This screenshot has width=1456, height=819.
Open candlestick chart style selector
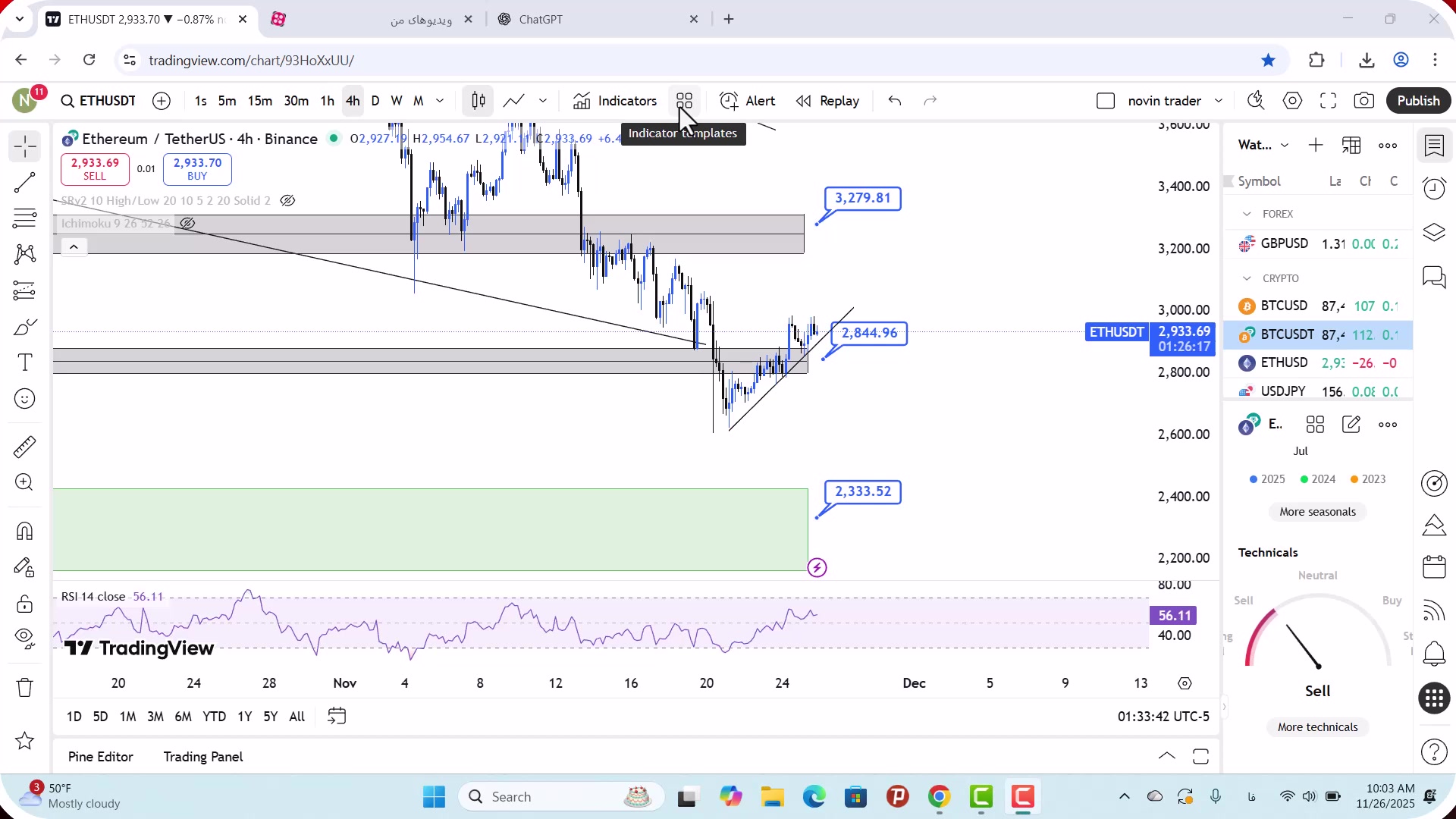point(479,101)
